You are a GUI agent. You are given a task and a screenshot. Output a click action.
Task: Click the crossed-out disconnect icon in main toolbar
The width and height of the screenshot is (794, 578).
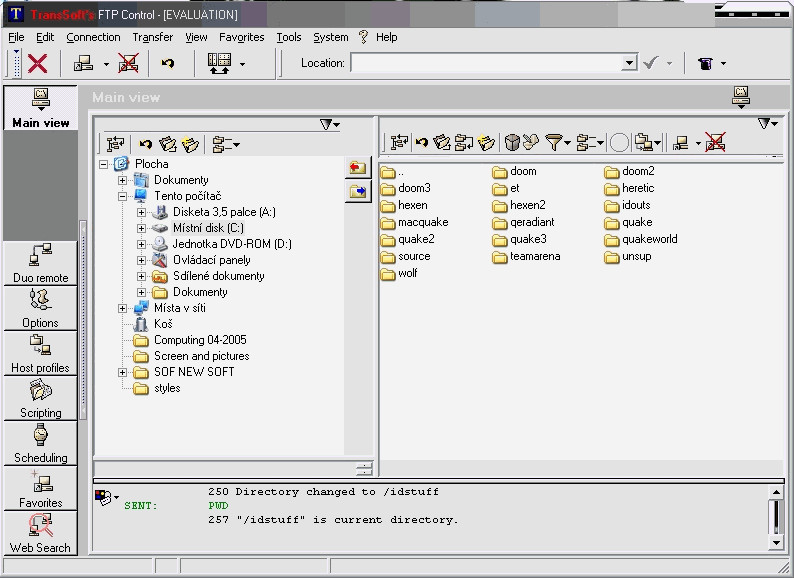point(128,63)
